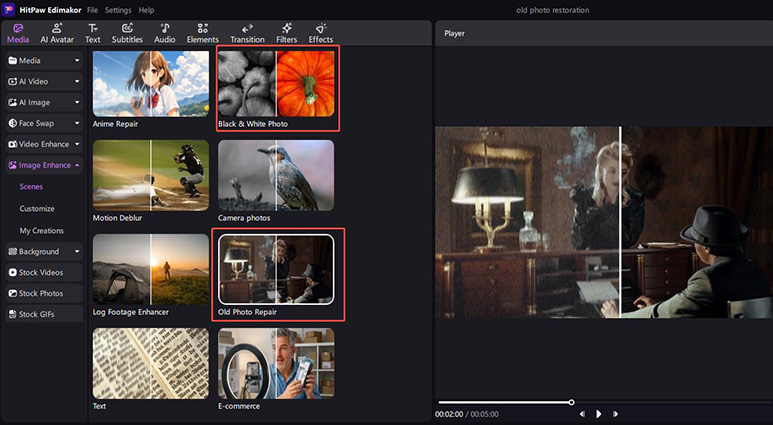Open the Help menu

click(146, 10)
